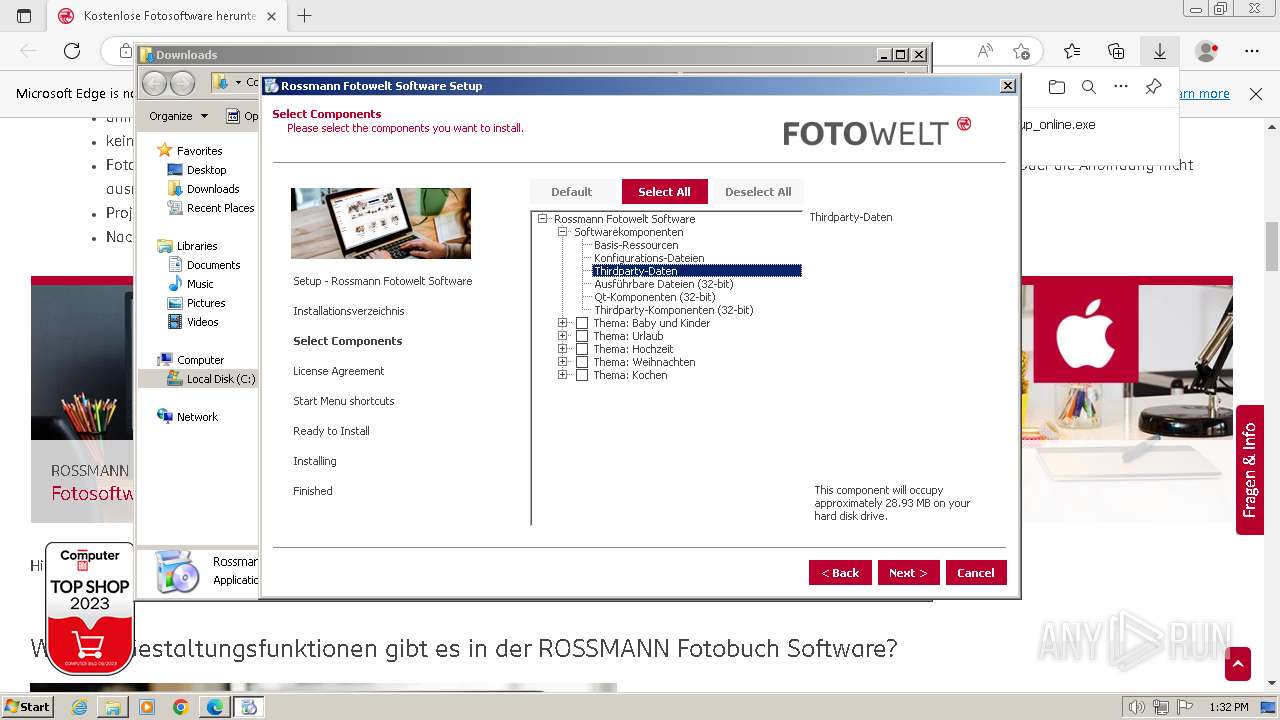This screenshot has height=720, width=1280.
Task: Select Basis-Ressourcen tree item
Action: [x=636, y=245]
